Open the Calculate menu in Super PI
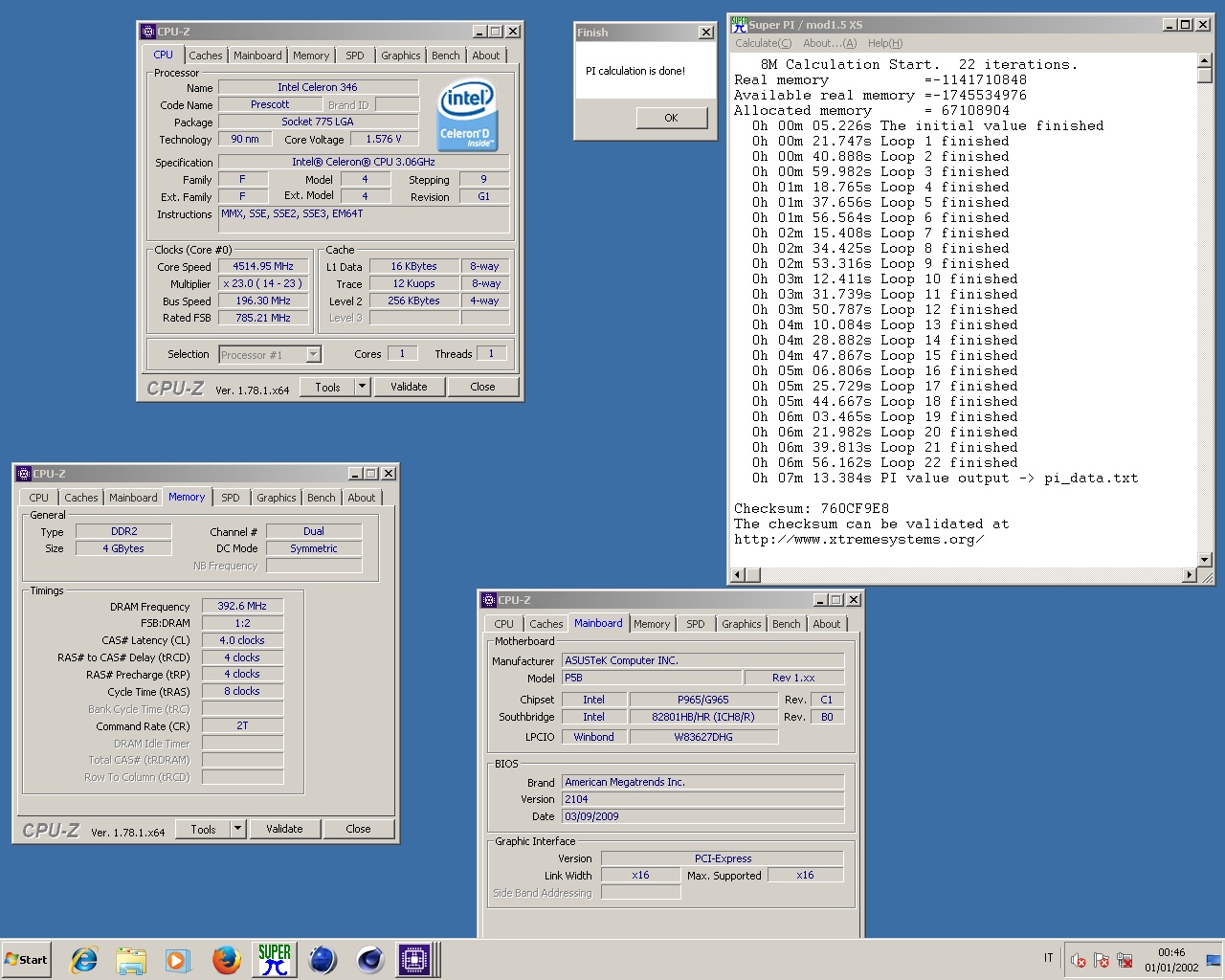The width and height of the screenshot is (1225, 980). 764,43
